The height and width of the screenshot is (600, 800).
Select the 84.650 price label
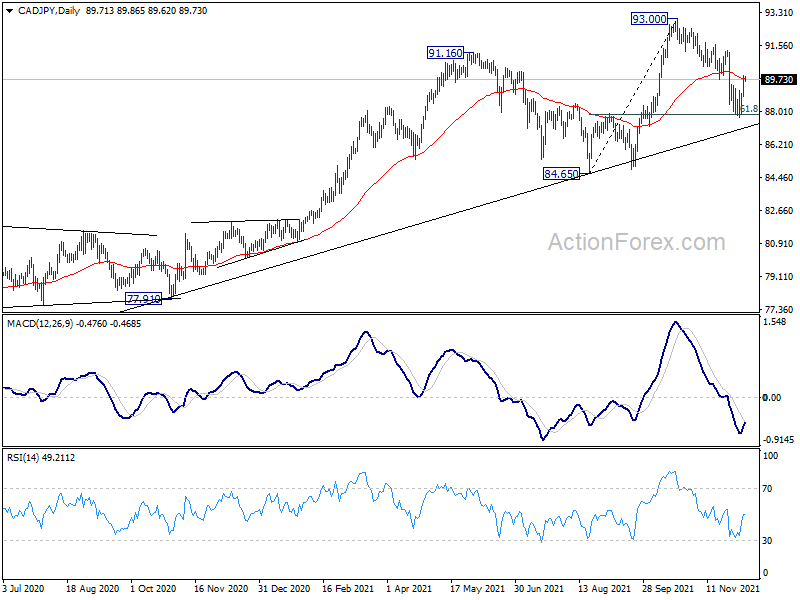click(x=561, y=174)
